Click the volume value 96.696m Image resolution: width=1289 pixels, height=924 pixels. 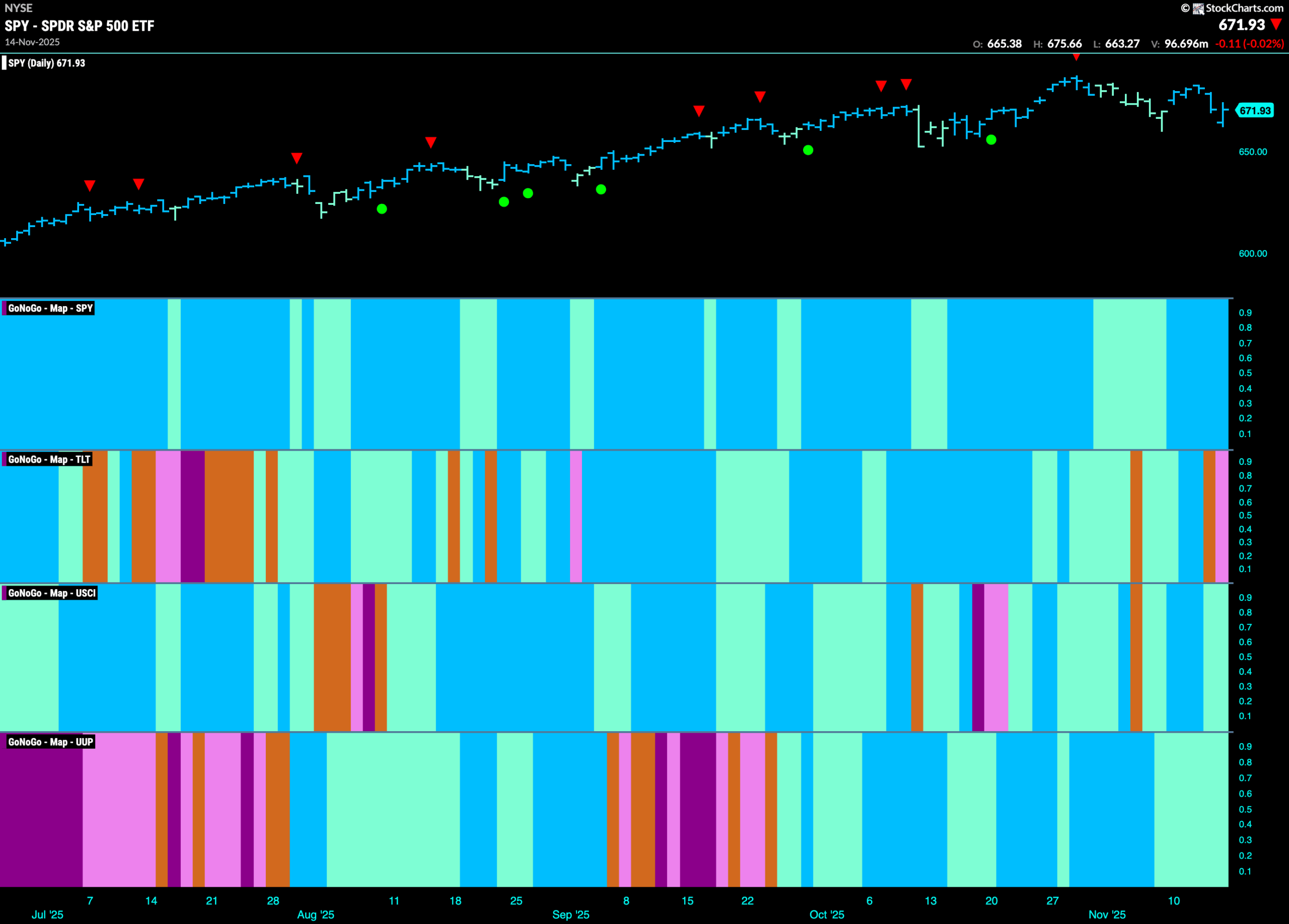1186,44
